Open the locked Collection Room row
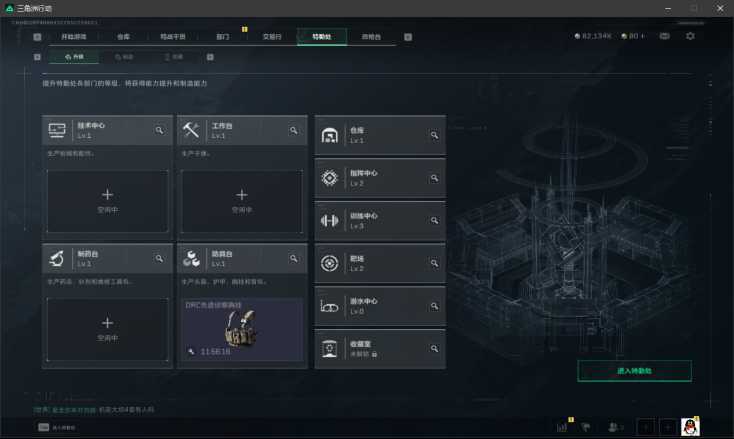This screenshot has width=734, height=439. pos(380,349)
